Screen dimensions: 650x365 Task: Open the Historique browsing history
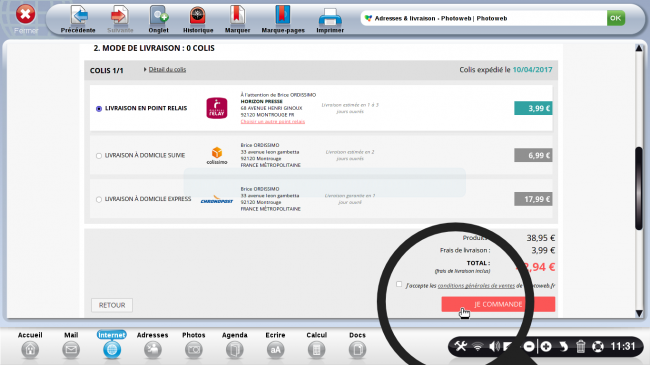coord(198,15)
